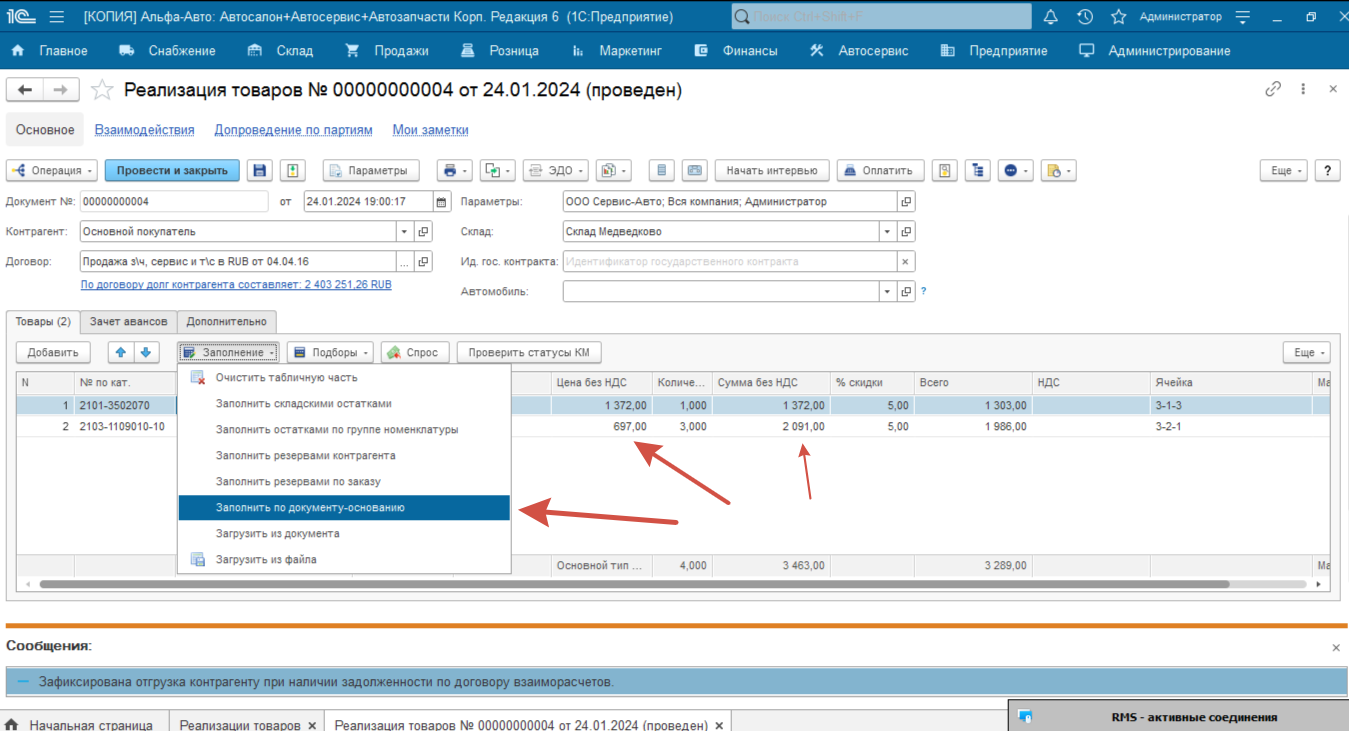Open Договор card with the open icon
Screen dimensions: 1349x731
[x=423, y=262]
